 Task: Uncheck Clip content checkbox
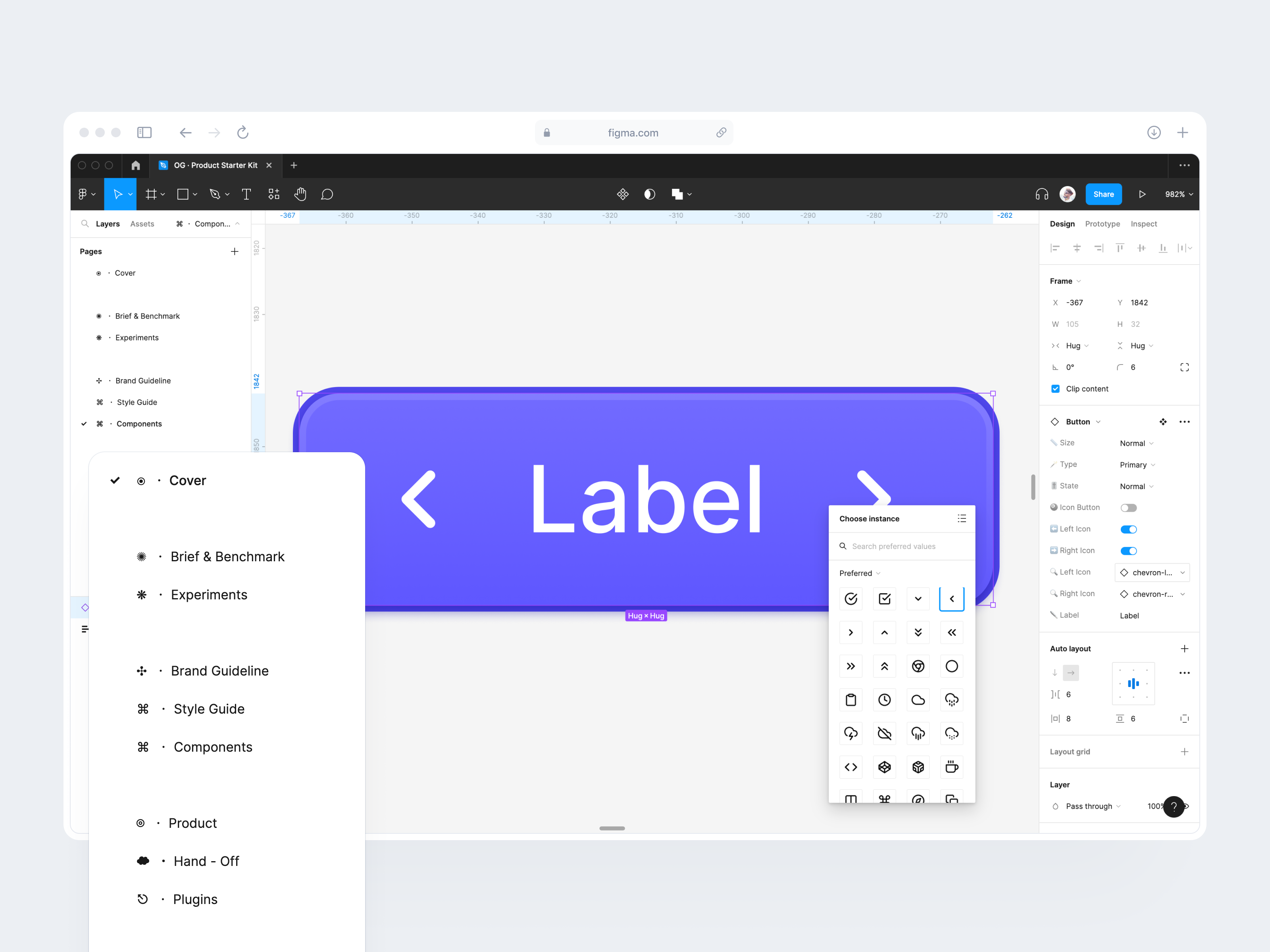1055,389
